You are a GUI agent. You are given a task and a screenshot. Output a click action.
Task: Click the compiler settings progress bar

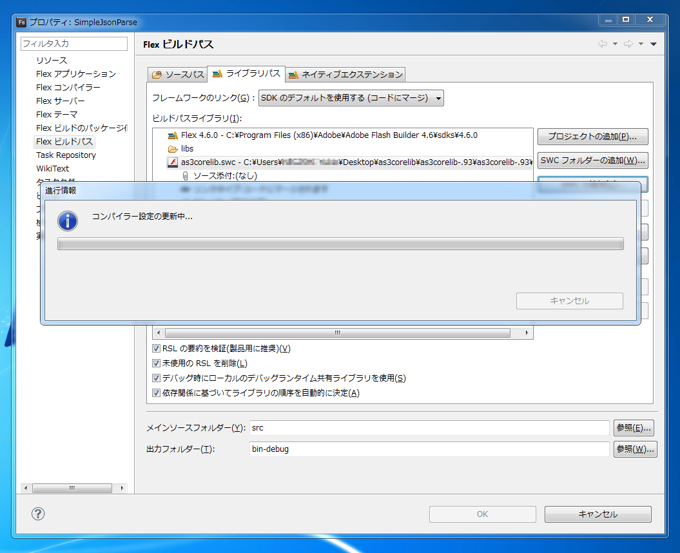(340, 244)
